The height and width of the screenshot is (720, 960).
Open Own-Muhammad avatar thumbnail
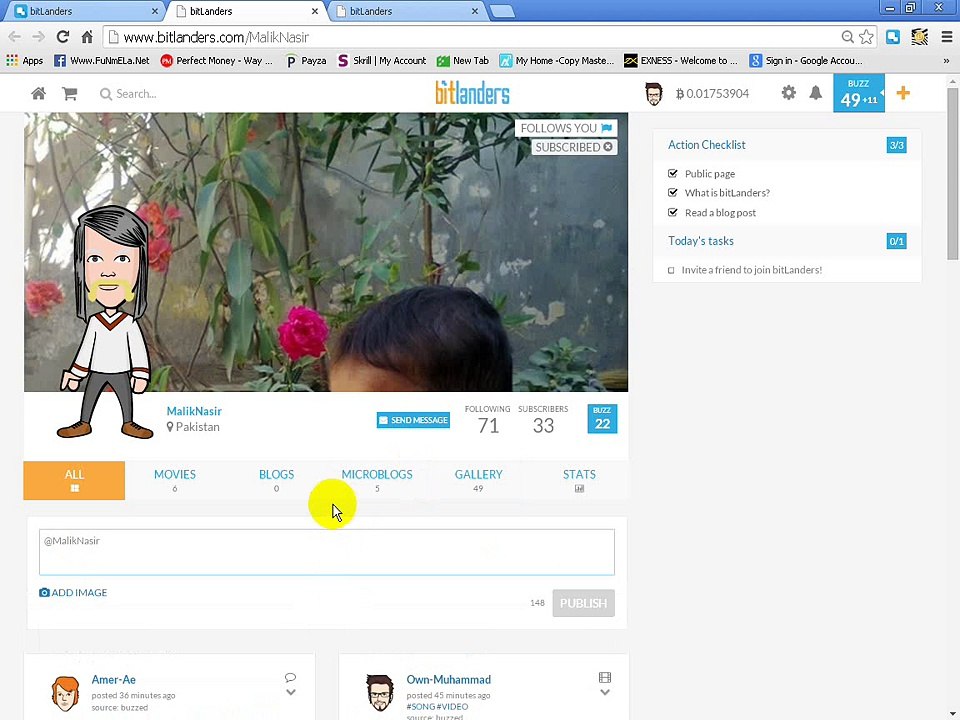click(x=380, y=692)
